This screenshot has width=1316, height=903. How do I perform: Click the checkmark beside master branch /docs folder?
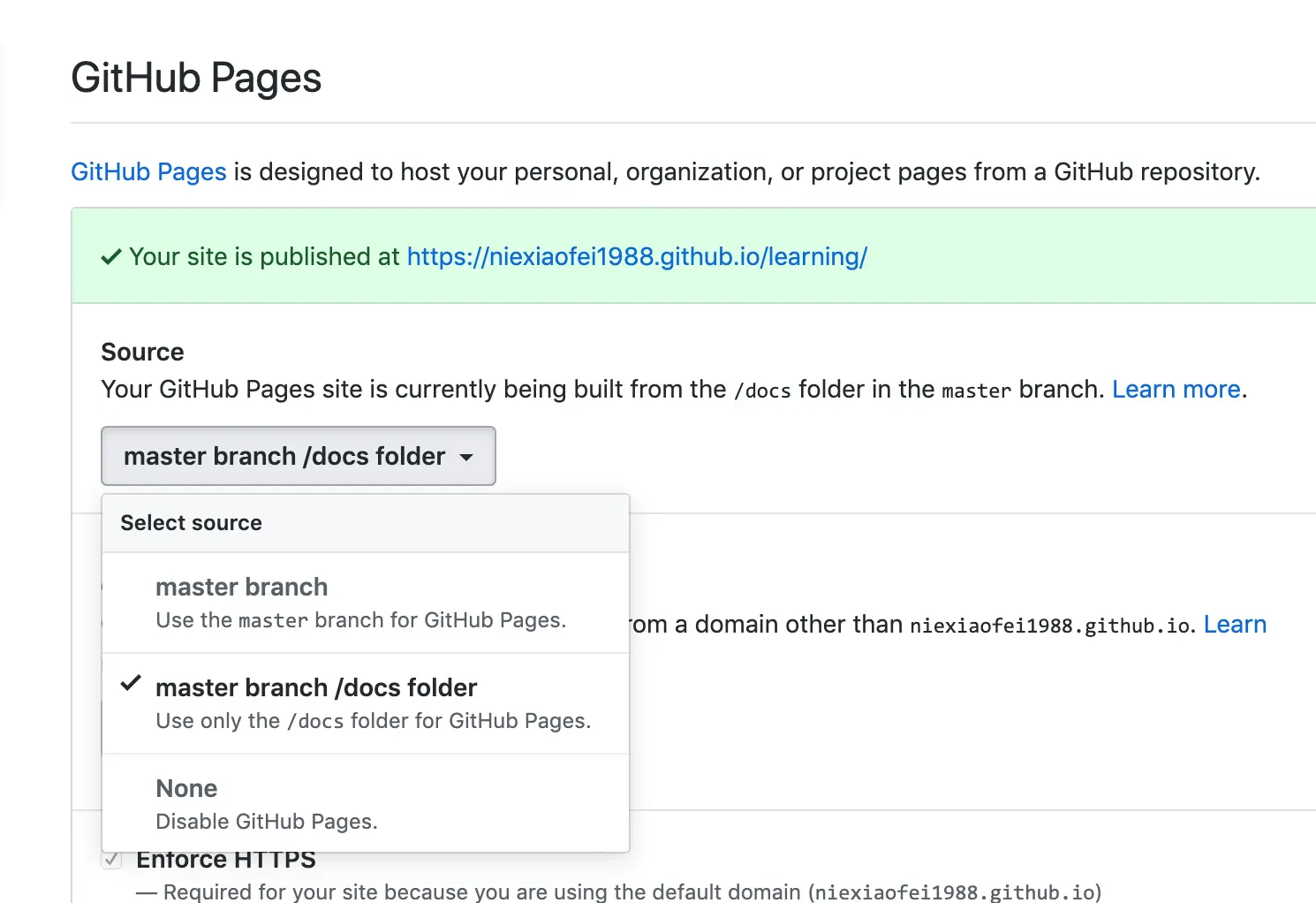tap(131, 683)
